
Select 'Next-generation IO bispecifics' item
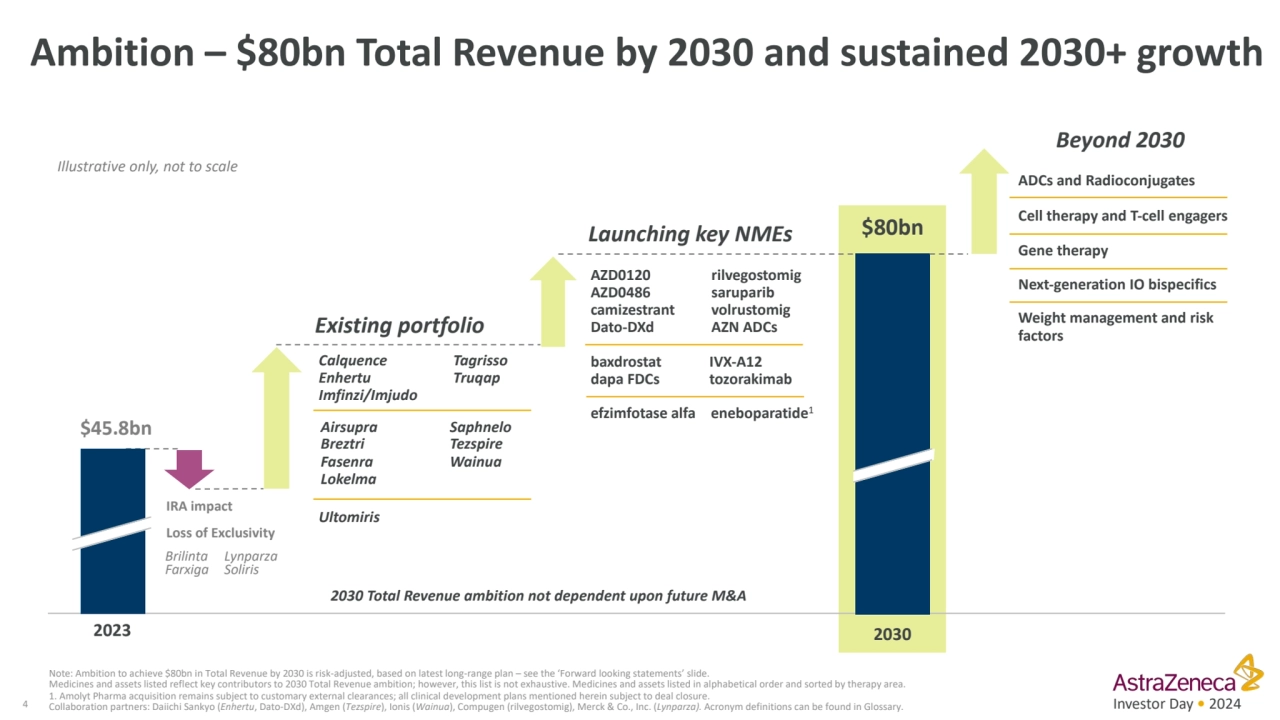click(1117, 284)
